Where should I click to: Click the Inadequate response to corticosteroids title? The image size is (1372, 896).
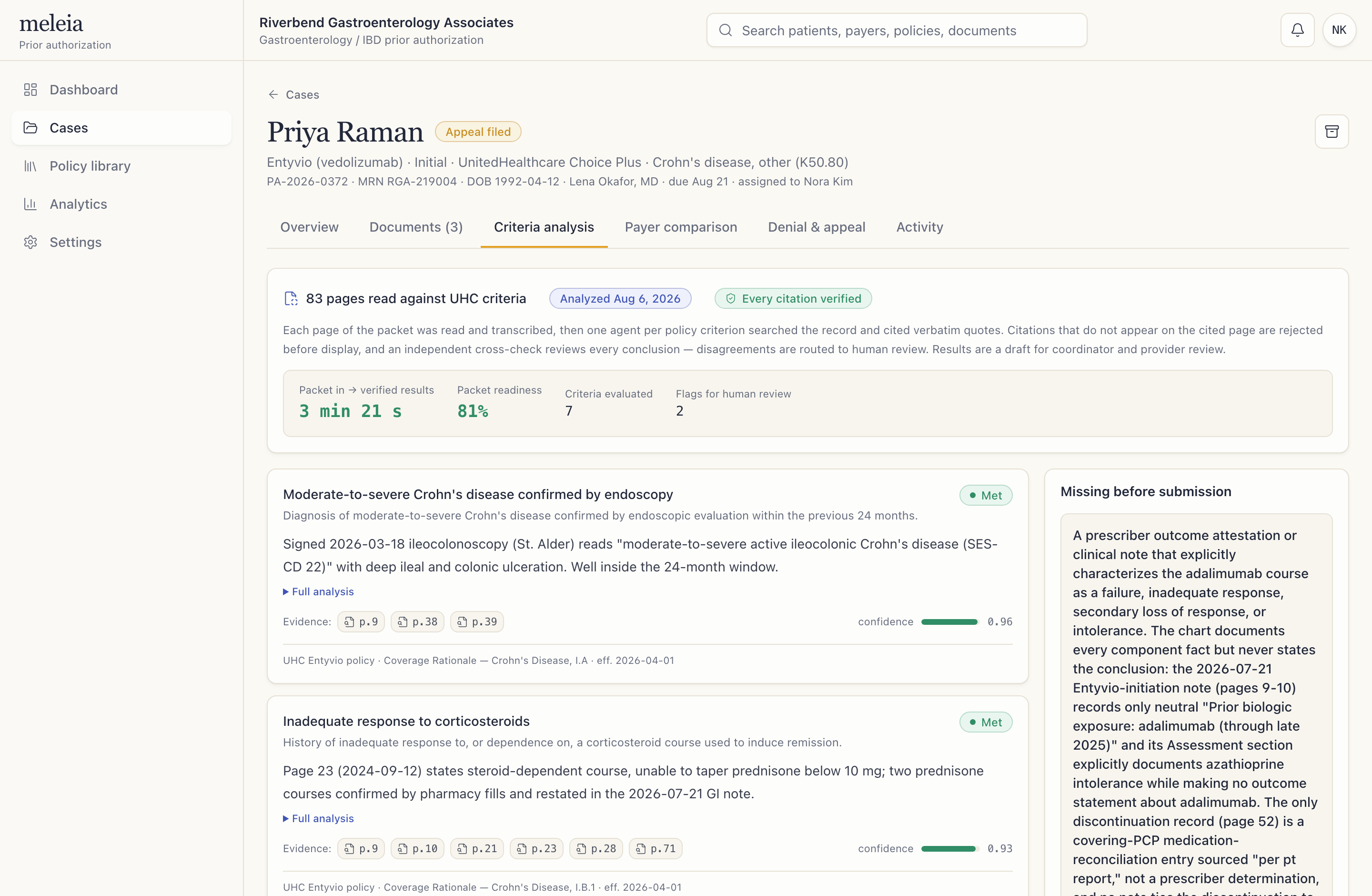click(406, 721)
